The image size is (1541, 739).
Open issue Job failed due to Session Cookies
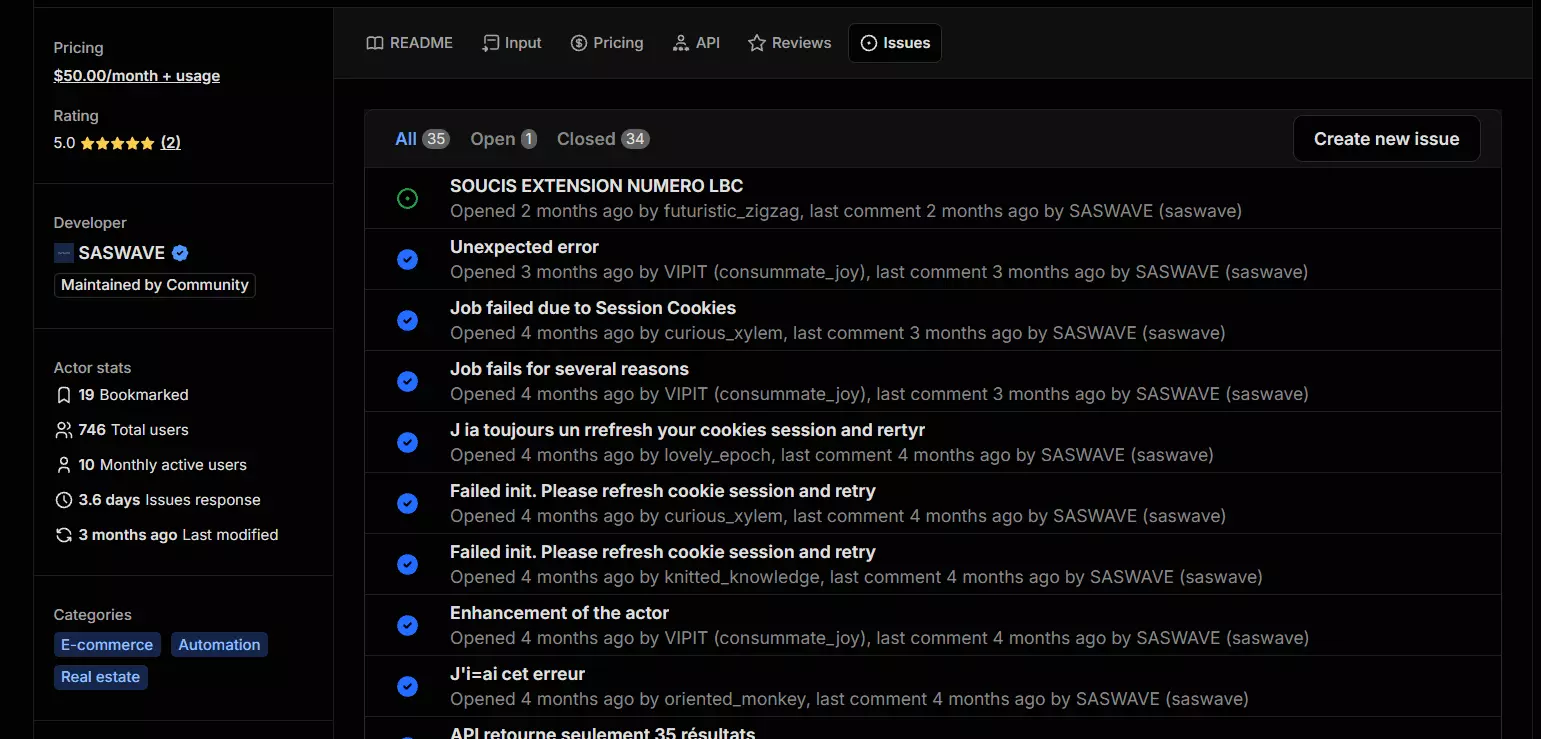click(593, 308)
